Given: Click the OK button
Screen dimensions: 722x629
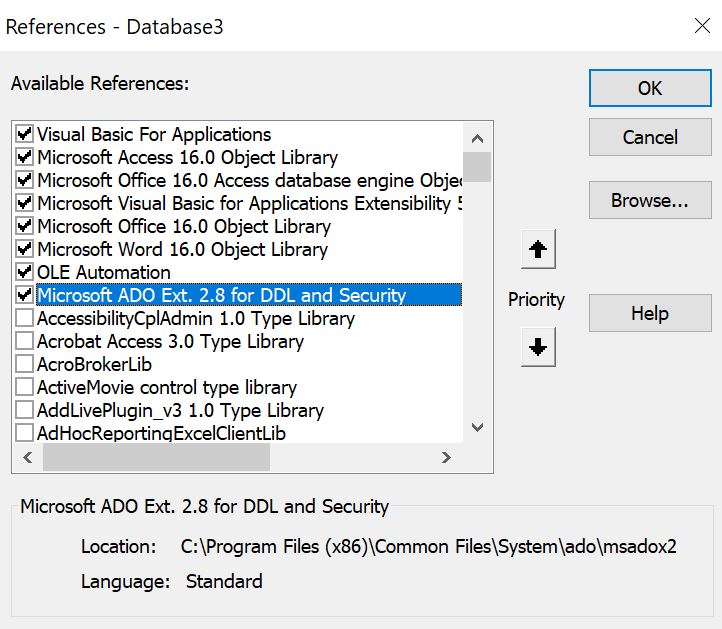Looking at the screenshot, I should [650, 88].
